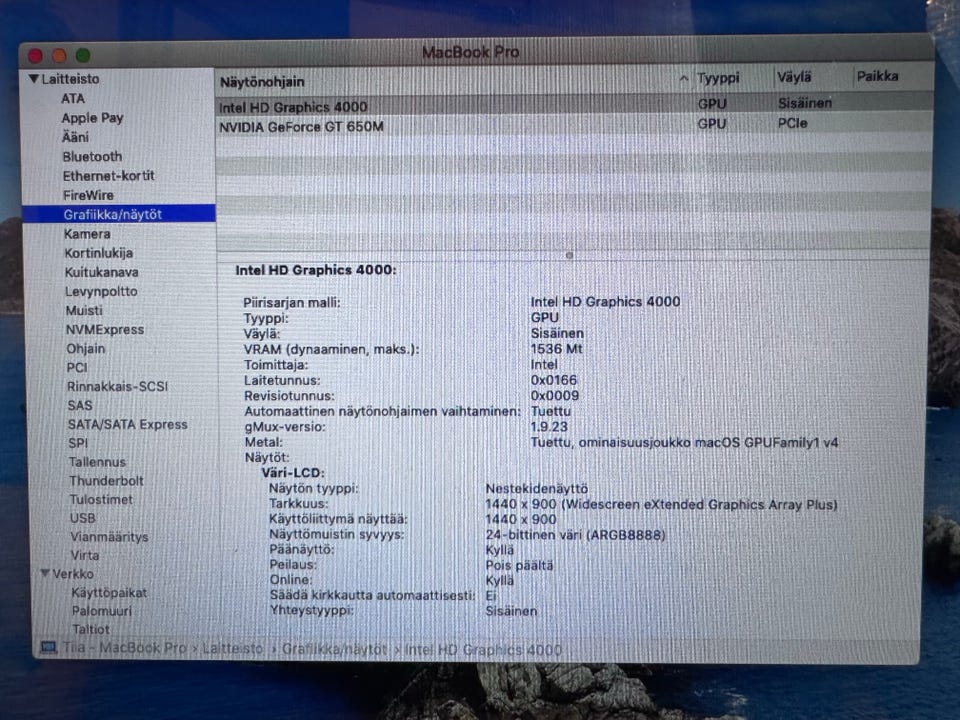Screen dimensions: 960x720
Task: Open Ethernet-kortit in the sidebar
Action: pos(108,176)
